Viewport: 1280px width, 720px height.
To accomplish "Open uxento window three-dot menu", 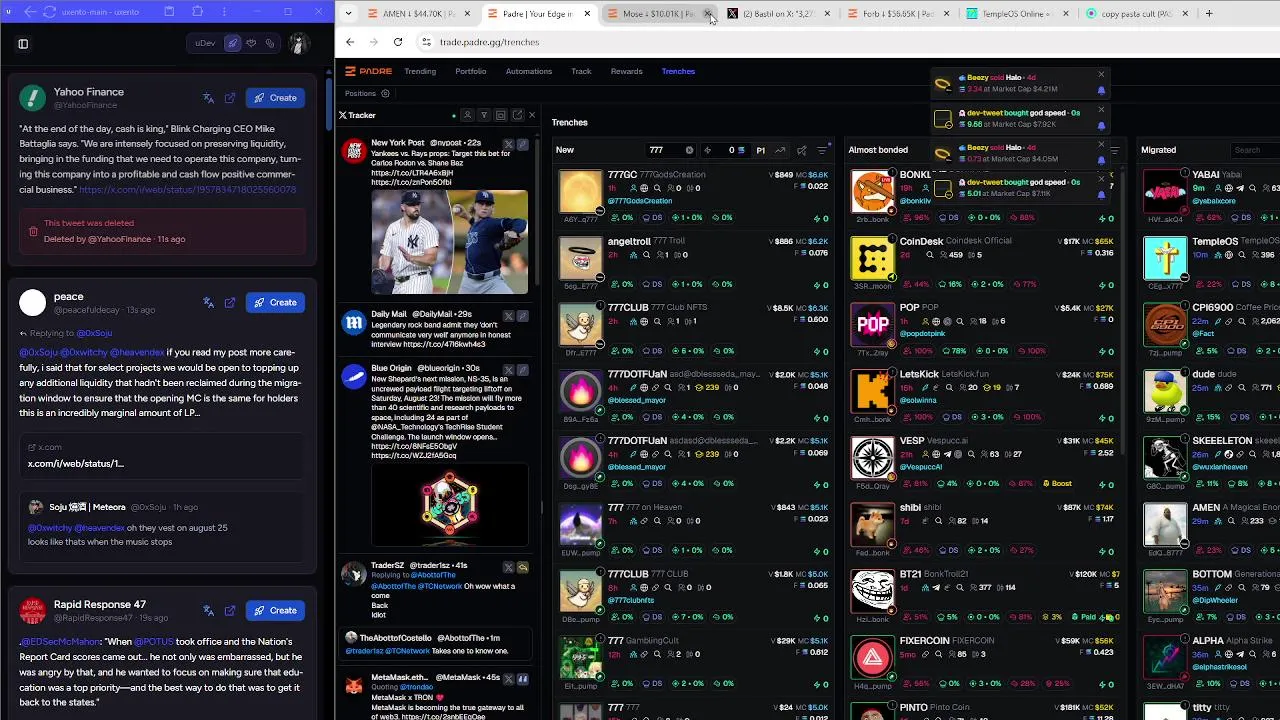I will (224, 12).
